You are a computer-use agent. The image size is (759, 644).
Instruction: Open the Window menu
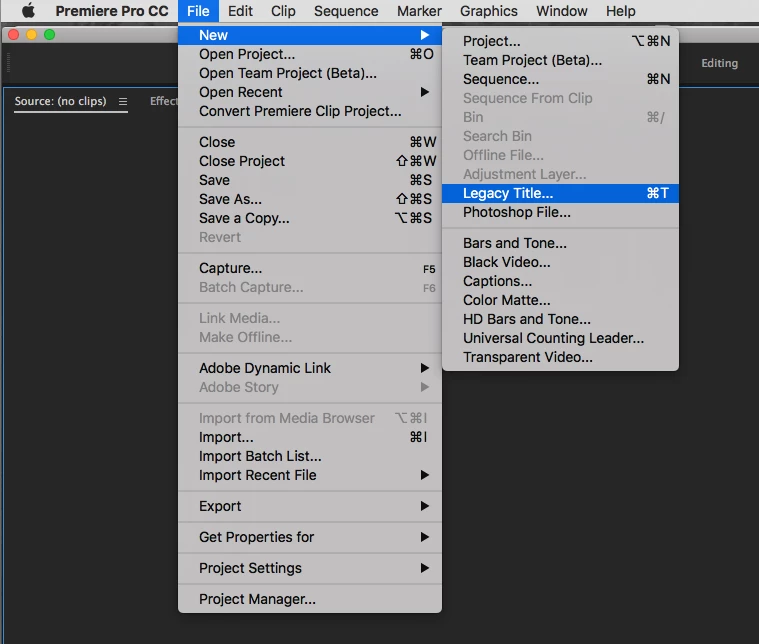tap(562, 11)
